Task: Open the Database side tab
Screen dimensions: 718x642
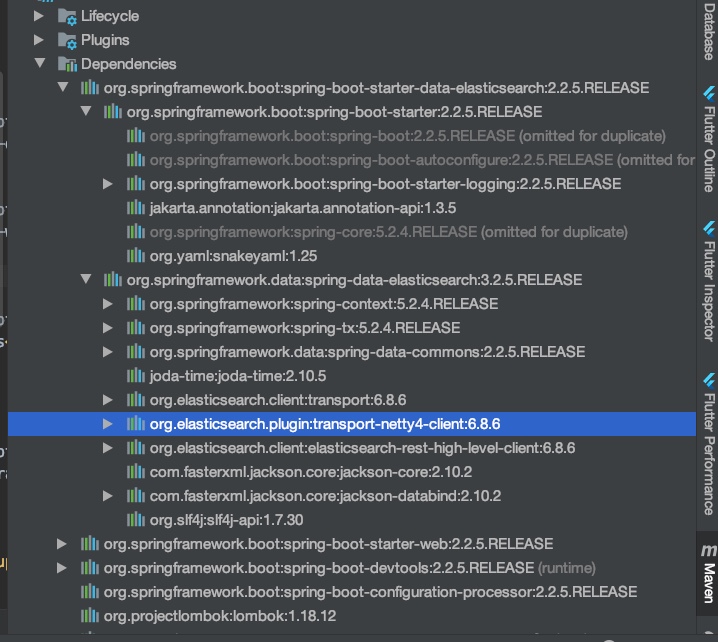Action: (x=708, y=30)
